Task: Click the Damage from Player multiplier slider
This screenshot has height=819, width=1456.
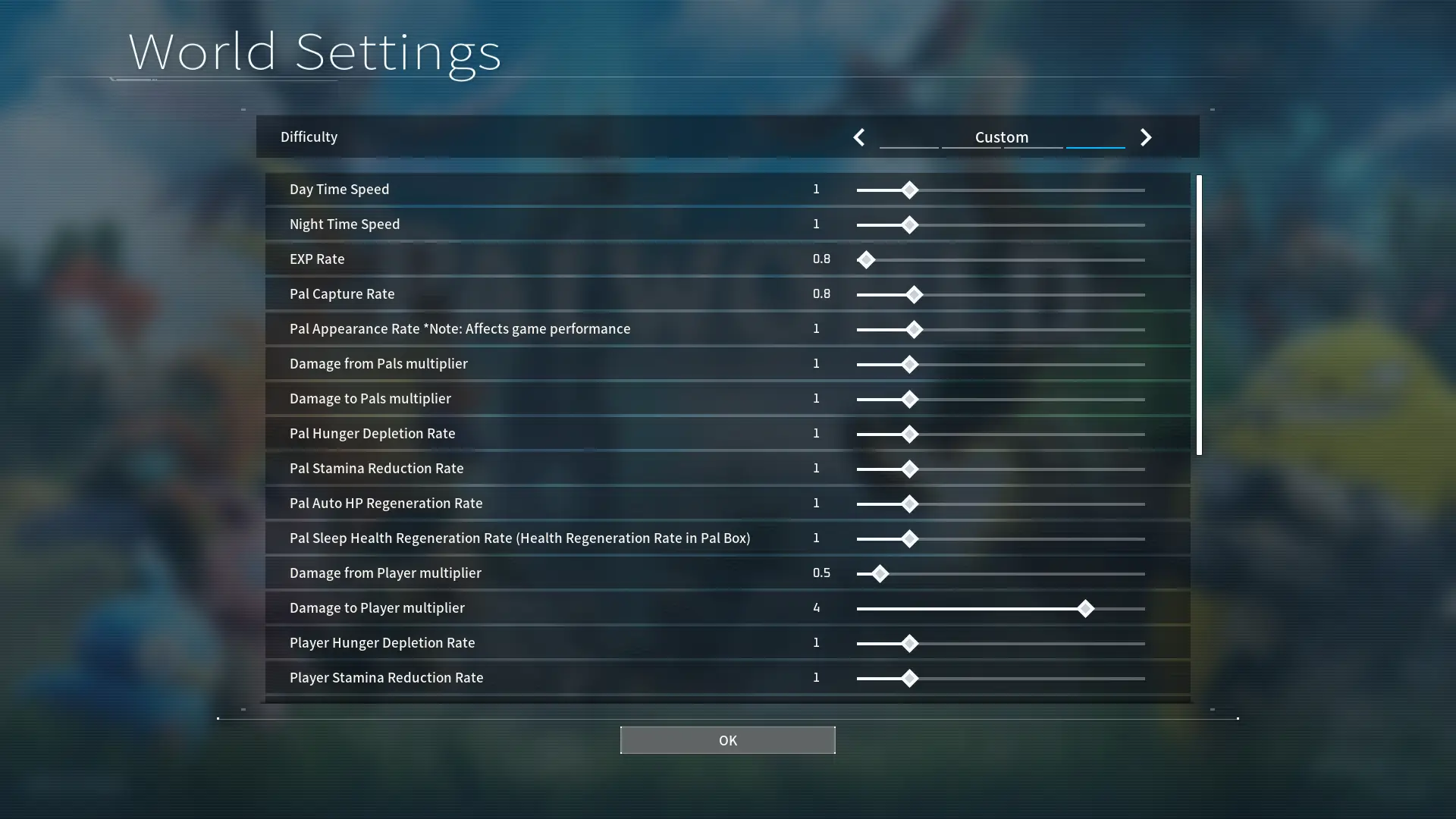Action: coord(875,573)
